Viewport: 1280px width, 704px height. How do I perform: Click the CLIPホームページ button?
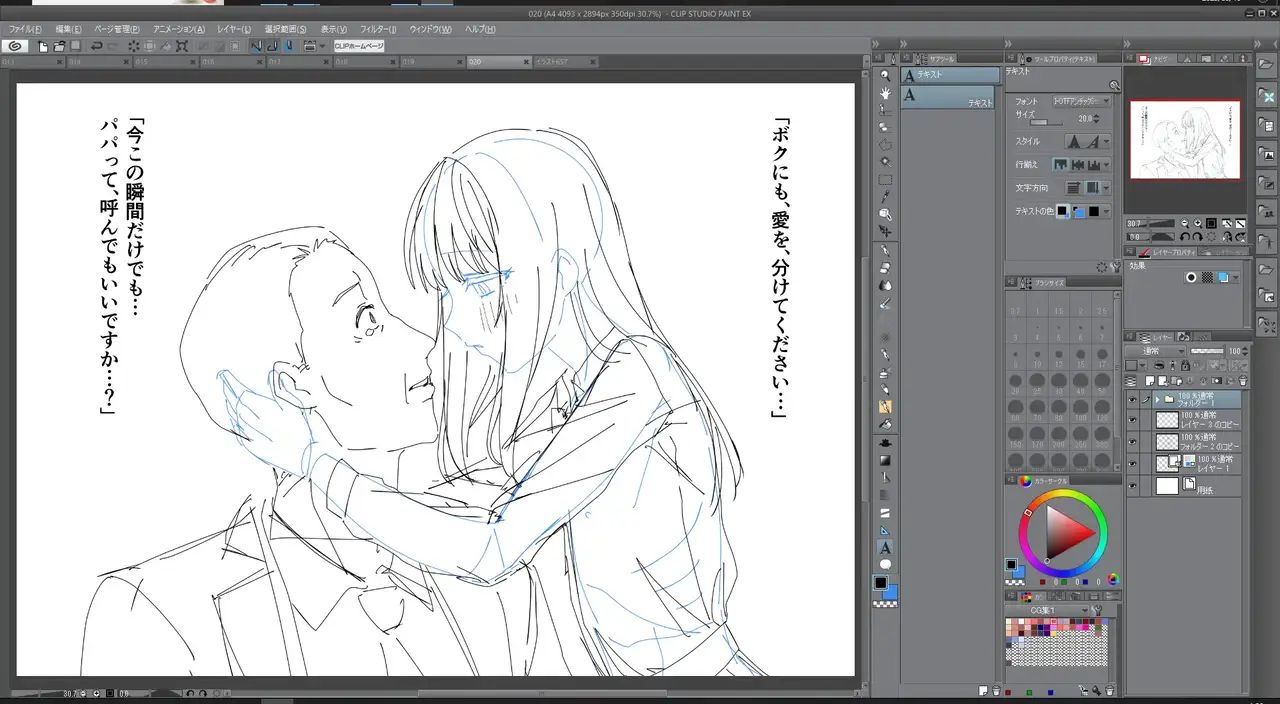(x=358, y=46)
